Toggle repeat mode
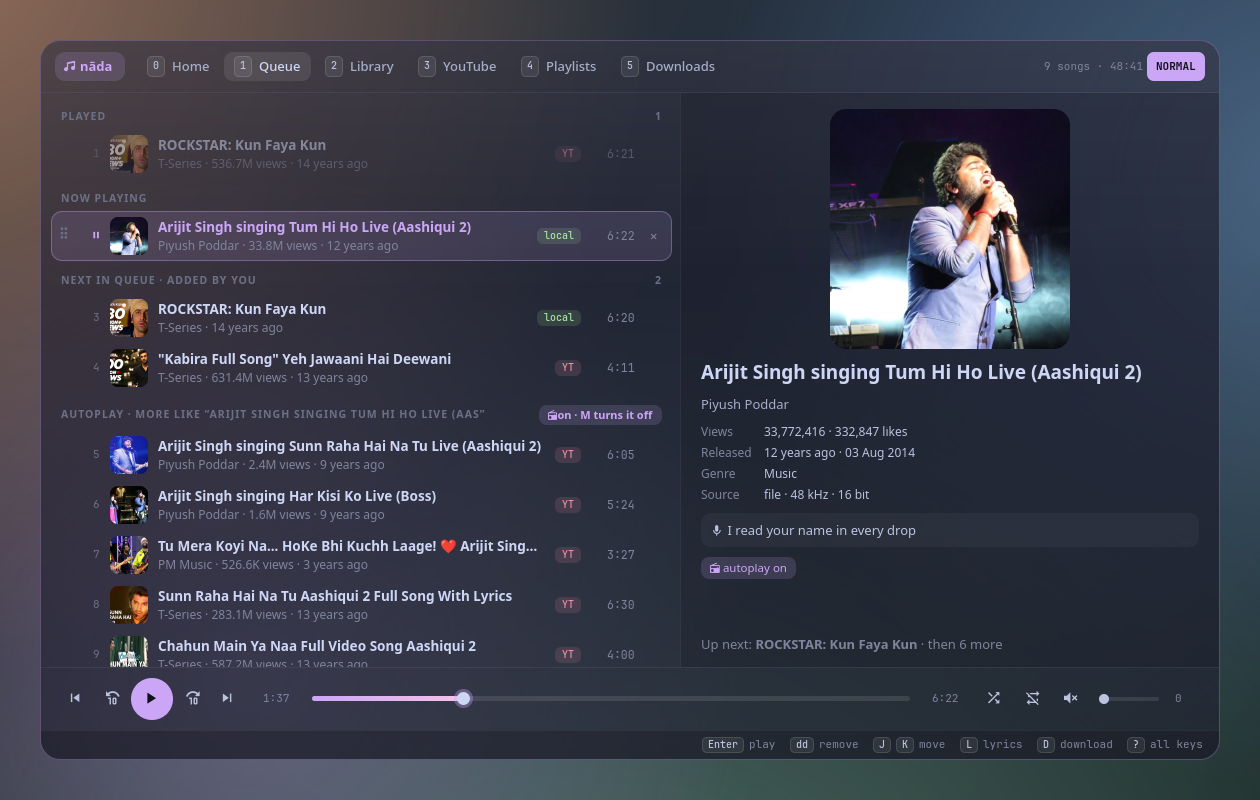 [1032, 698]
